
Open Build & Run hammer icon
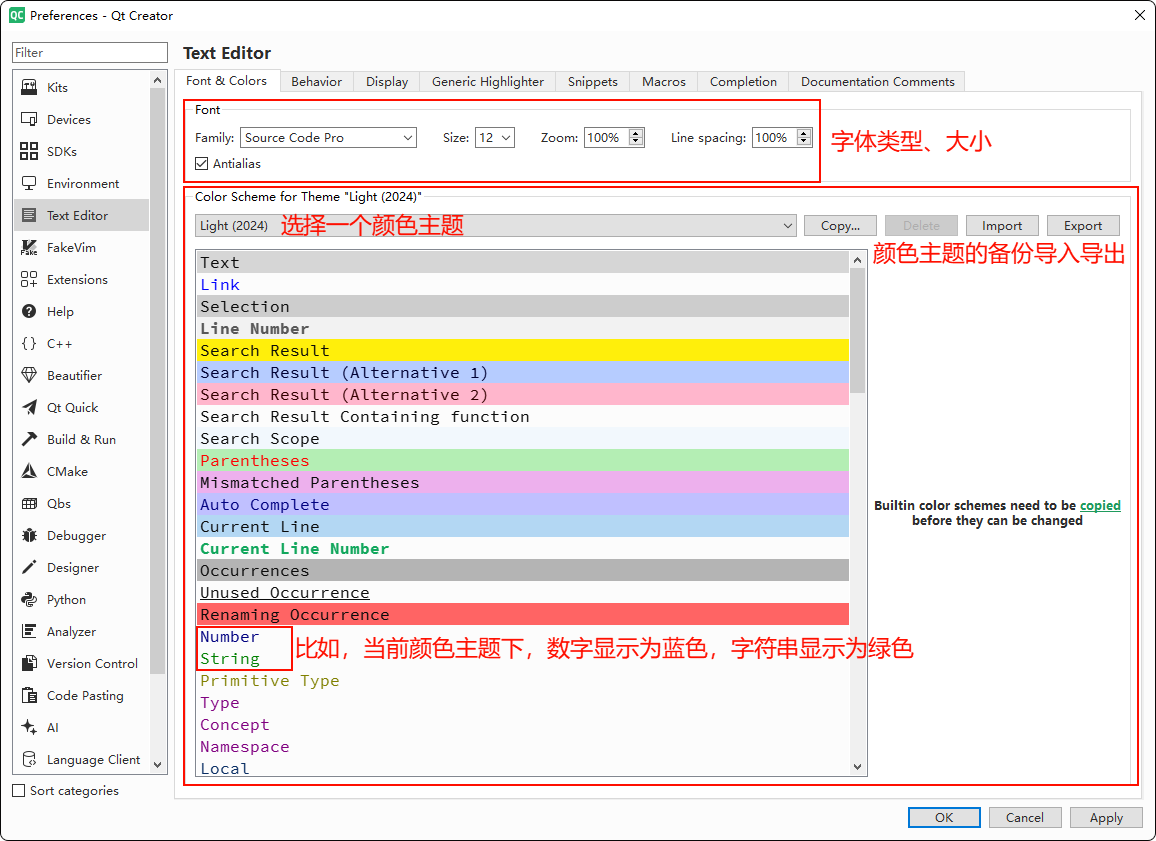[x=29, y=439]
